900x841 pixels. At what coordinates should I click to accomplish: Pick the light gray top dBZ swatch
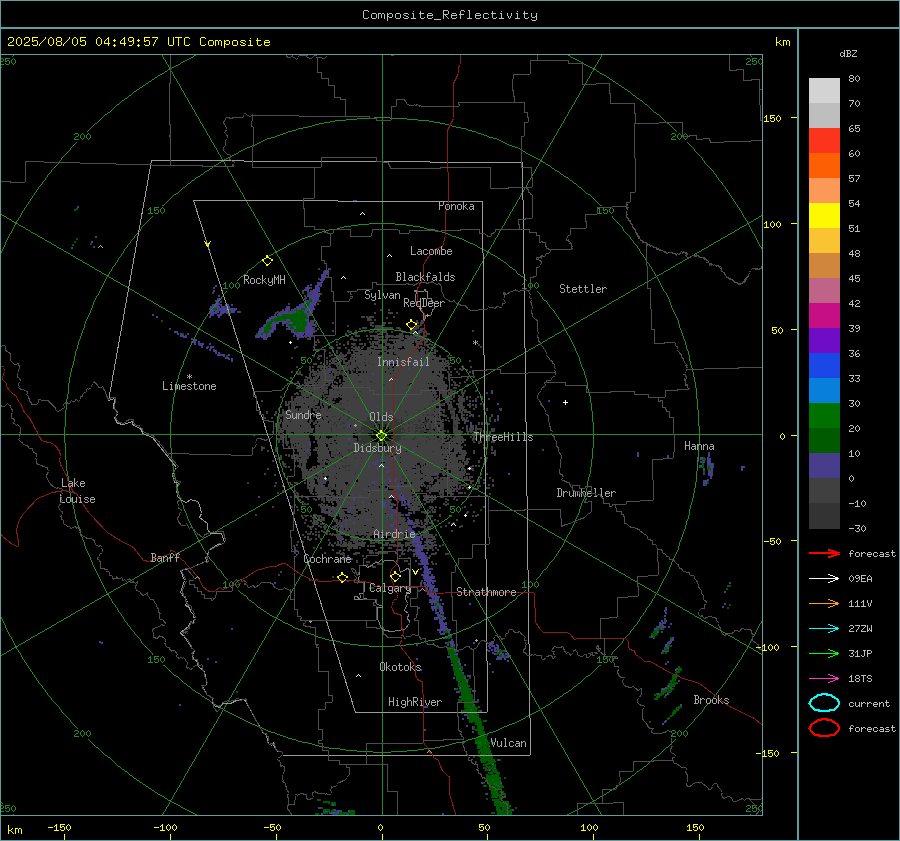[824, 90]
